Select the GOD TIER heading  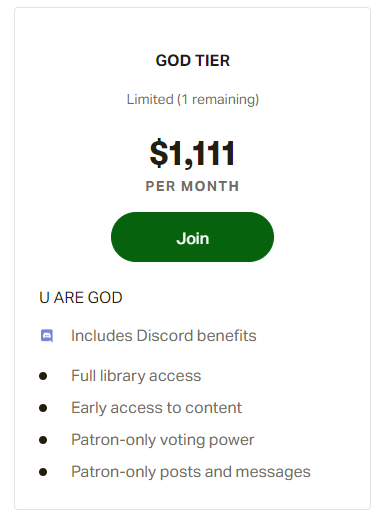pyautogui.click(x=193, y=61)
